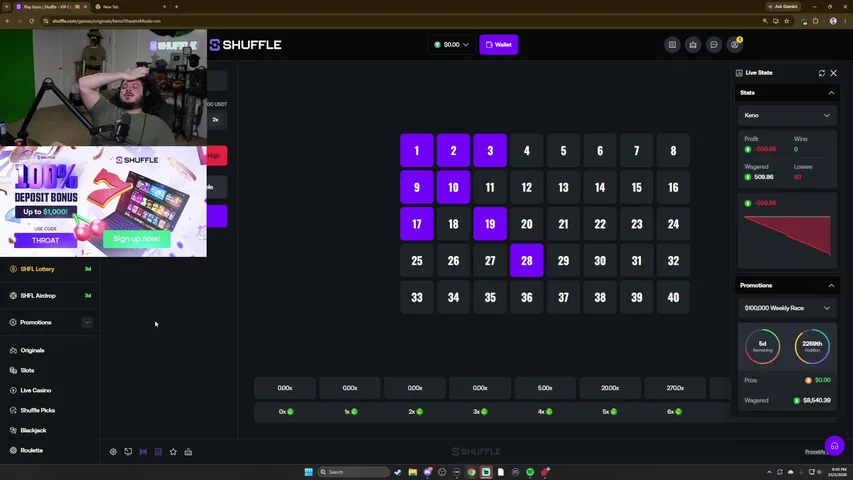
Task: Open the Windows Start menu
Action: click(x=308, y=472)
